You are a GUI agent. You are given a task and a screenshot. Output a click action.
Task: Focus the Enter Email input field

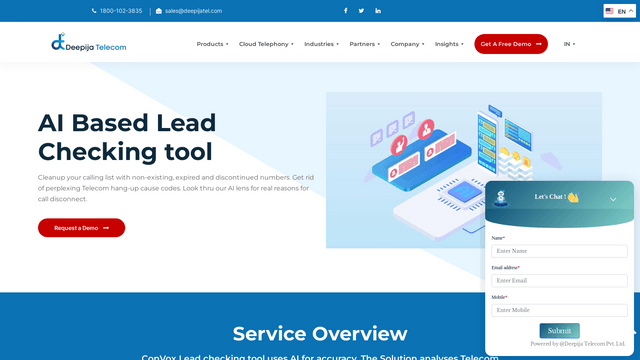pos(559,281)
